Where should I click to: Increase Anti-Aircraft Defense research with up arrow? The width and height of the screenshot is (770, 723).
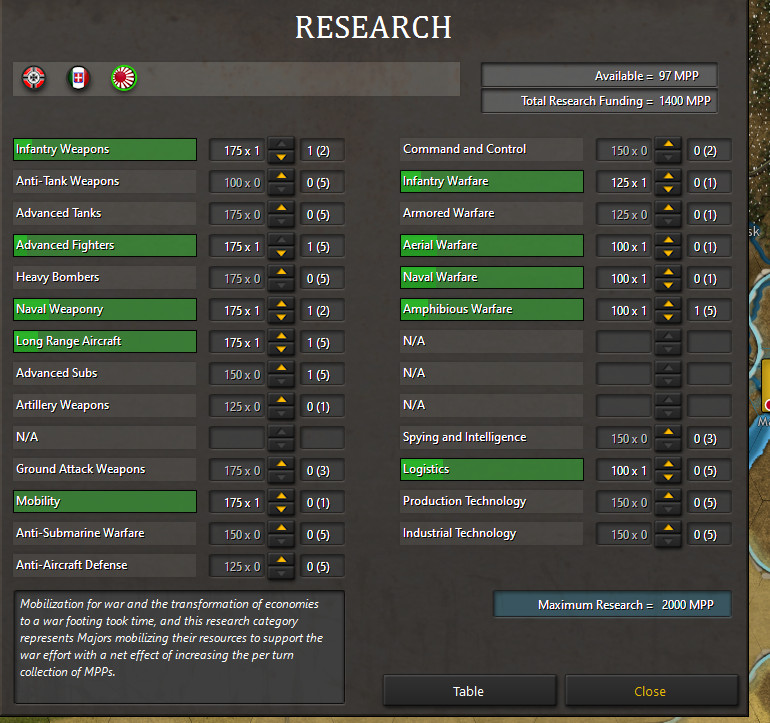[281, 559]
